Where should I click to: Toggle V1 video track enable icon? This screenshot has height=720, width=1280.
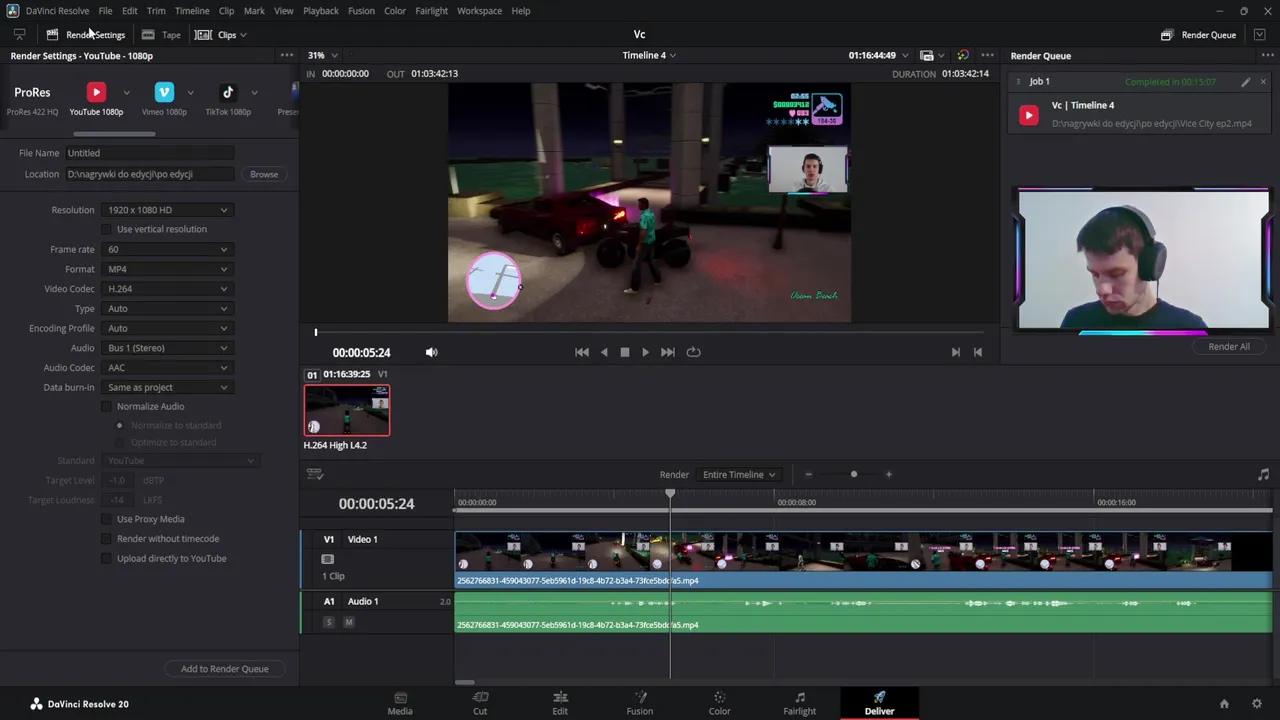[x=327, y=559]
